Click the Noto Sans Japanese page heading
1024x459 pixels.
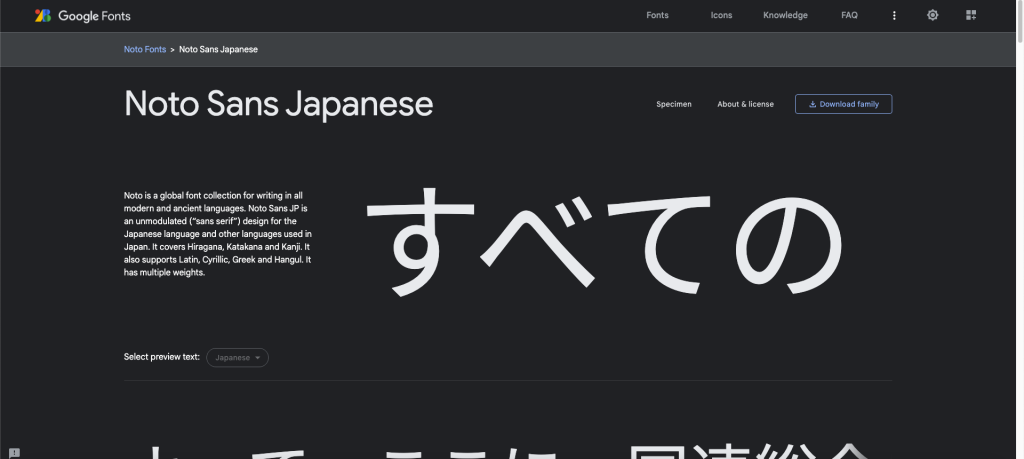coord(279,104)
